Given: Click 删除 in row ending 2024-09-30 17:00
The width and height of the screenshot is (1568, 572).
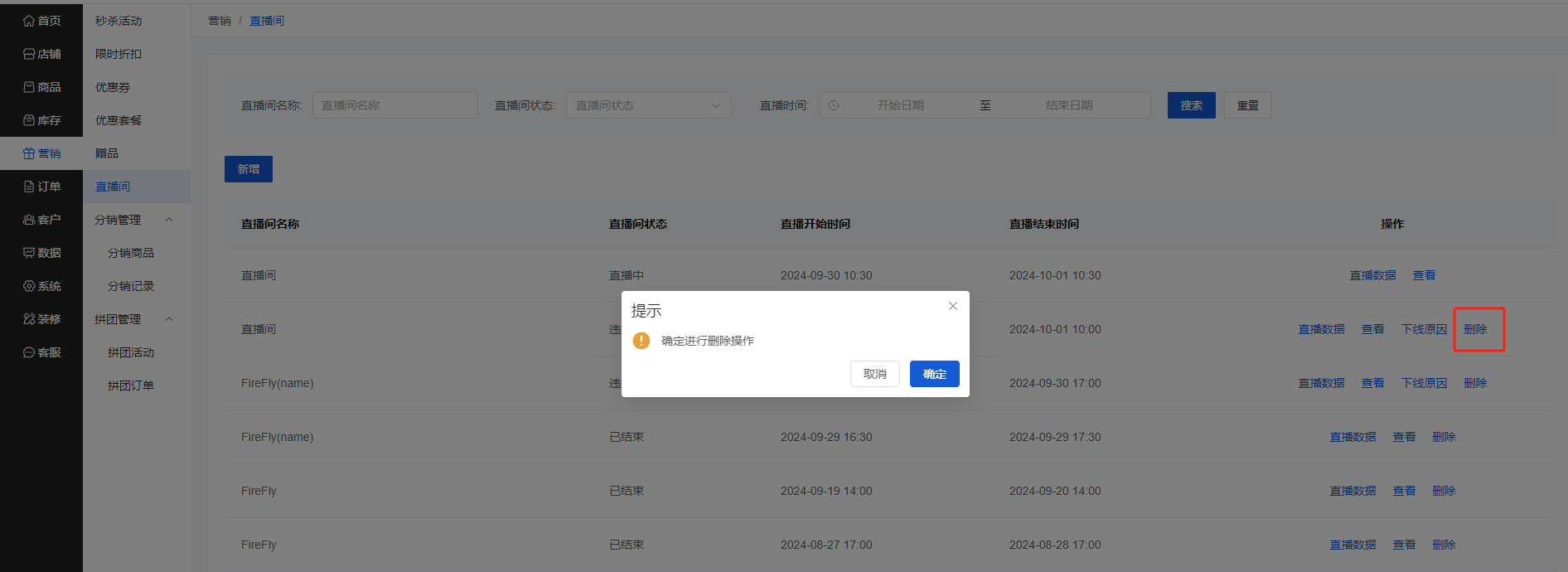Looking at the screenshot, I should pos(1476,383).
